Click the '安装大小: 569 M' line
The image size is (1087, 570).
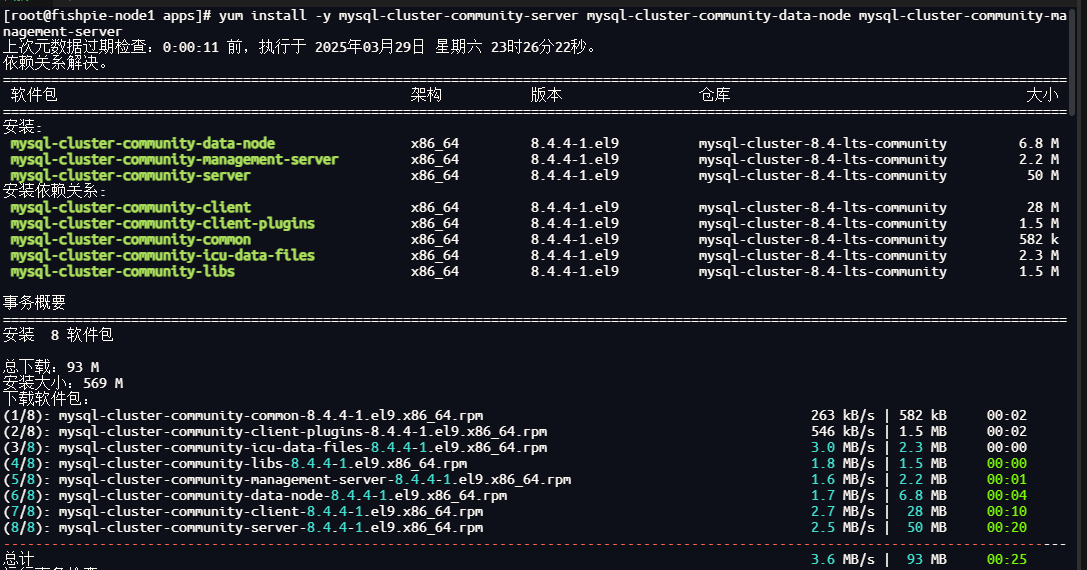coord(63,383)
